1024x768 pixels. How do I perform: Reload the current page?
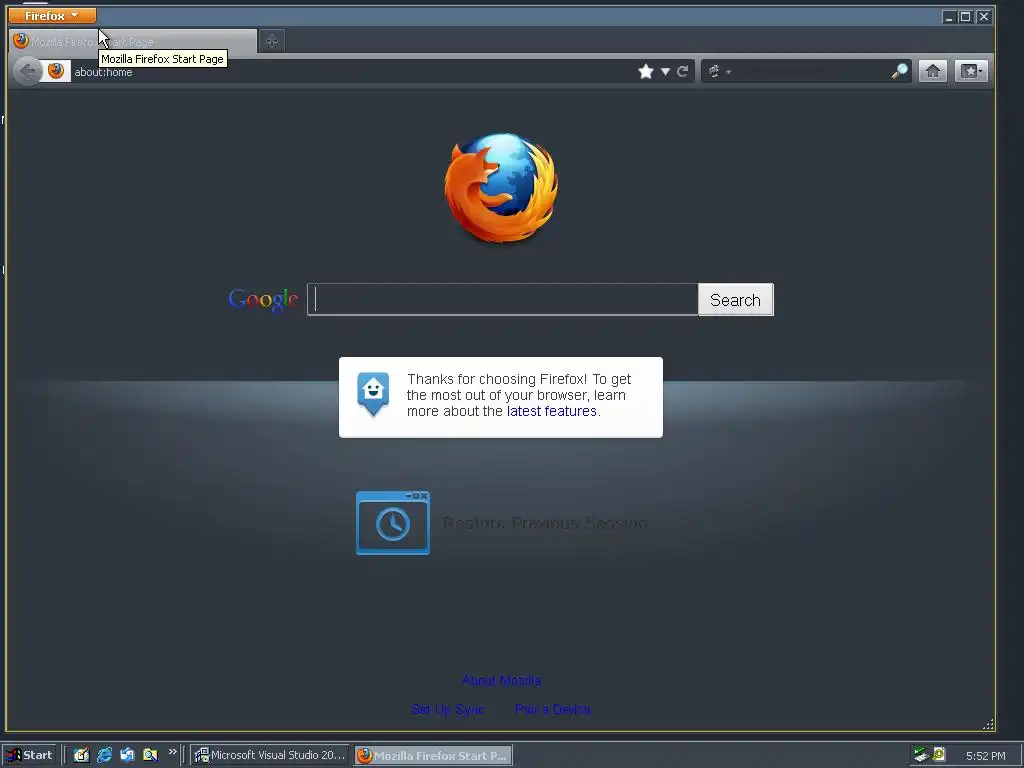tap(682, 71)
